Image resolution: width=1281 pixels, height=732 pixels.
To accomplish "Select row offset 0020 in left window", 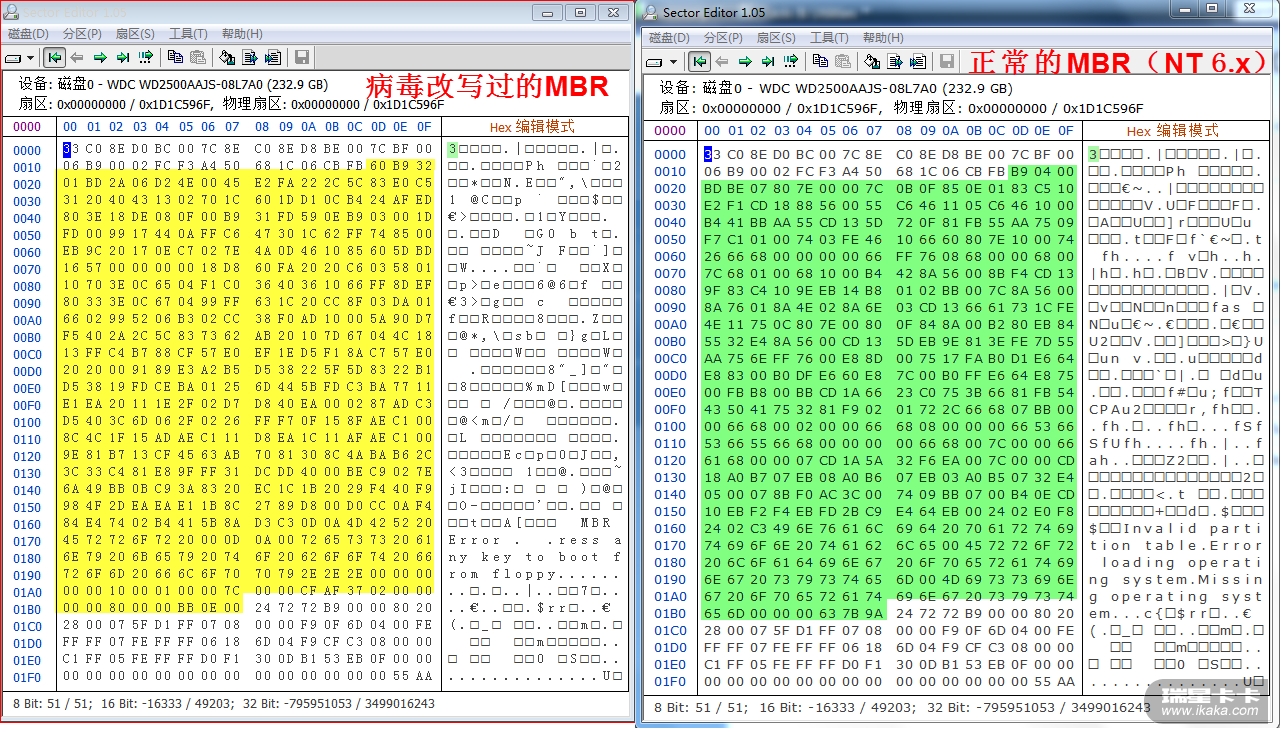I will pos(27,184).
